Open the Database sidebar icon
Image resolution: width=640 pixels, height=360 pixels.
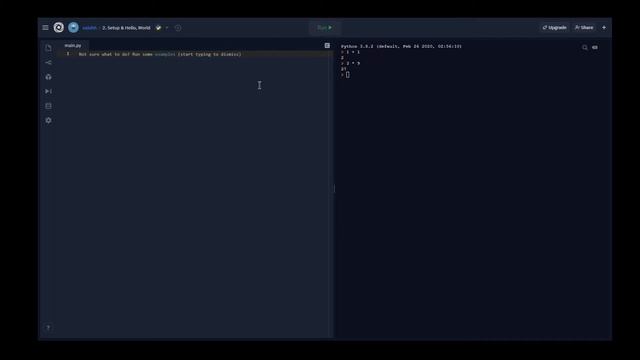tap(49, 106)
